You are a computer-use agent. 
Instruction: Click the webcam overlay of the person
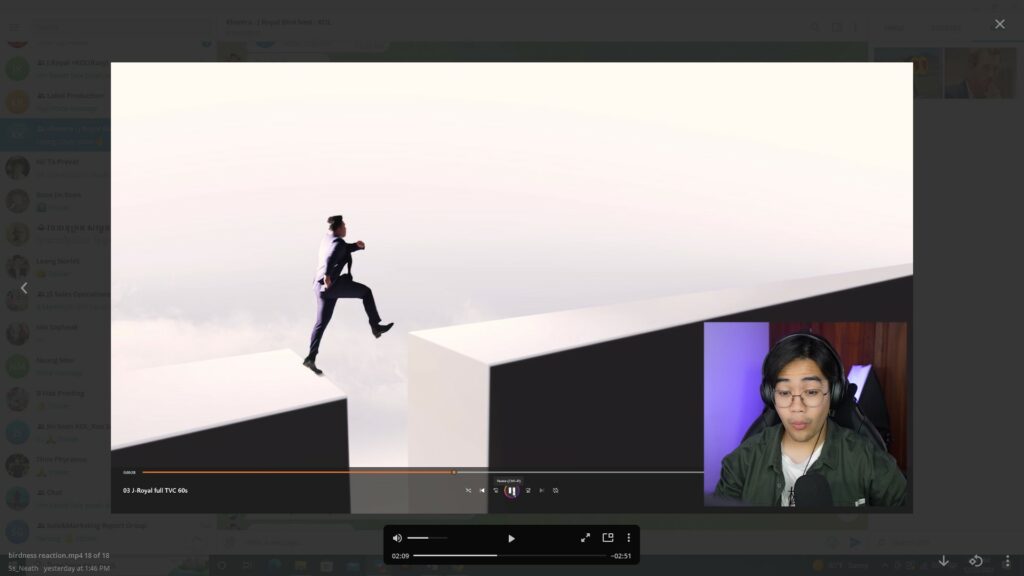tap(805, 414)
